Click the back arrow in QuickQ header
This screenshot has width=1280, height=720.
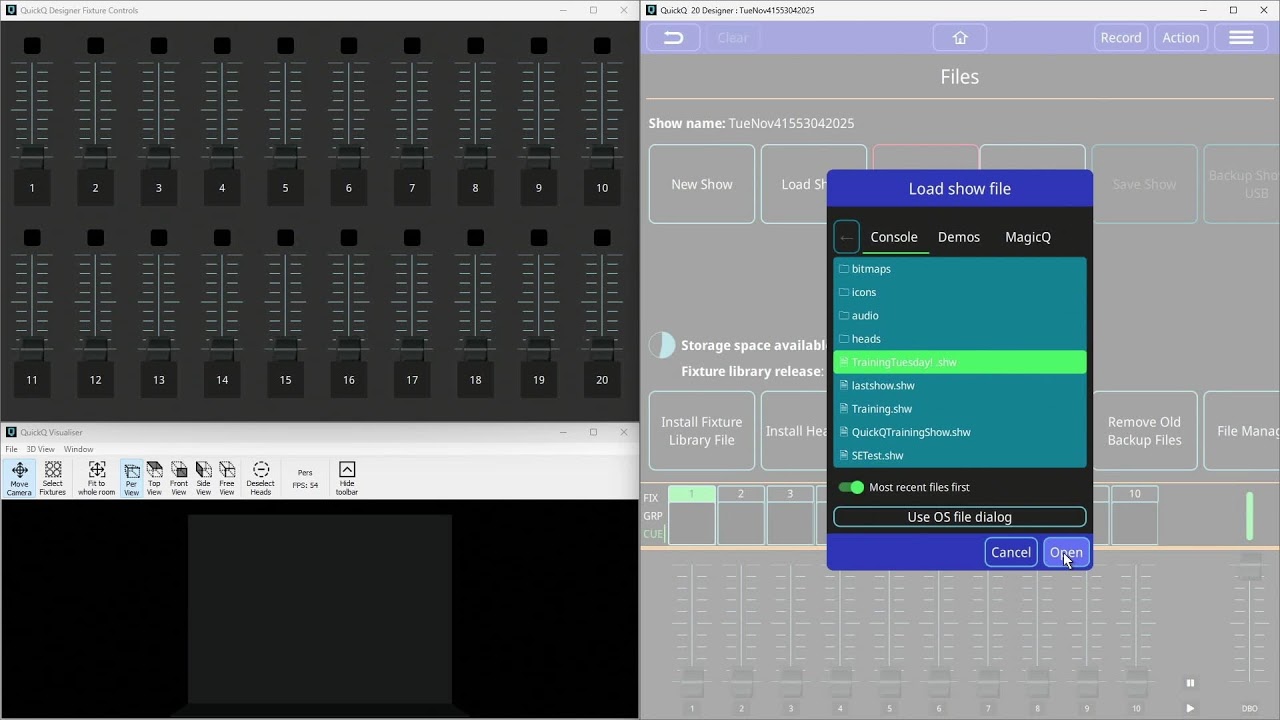pos(673,38)
